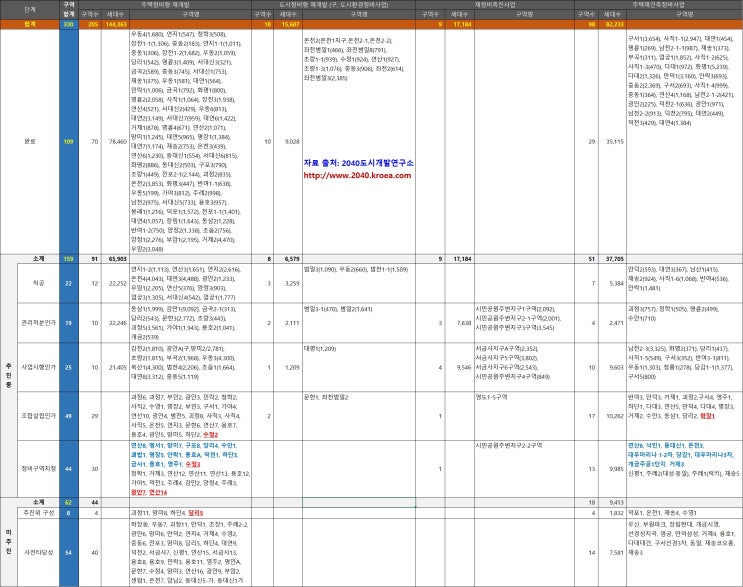Image resolution: width=743 pixels, height=587 pixels.
Task: Click the 159 subtotal cell
Action: pos(69,259)
